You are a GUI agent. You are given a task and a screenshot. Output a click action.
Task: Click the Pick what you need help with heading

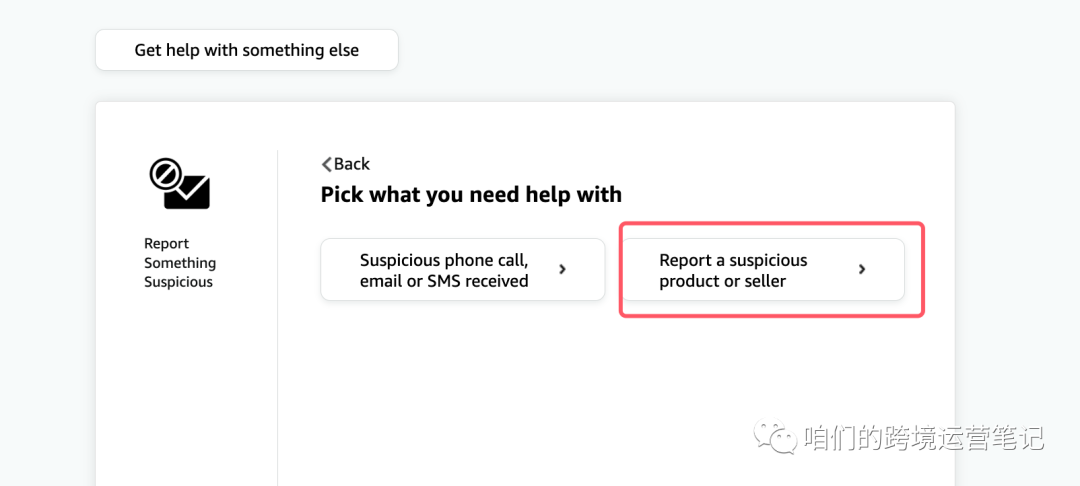click(471, 195)
